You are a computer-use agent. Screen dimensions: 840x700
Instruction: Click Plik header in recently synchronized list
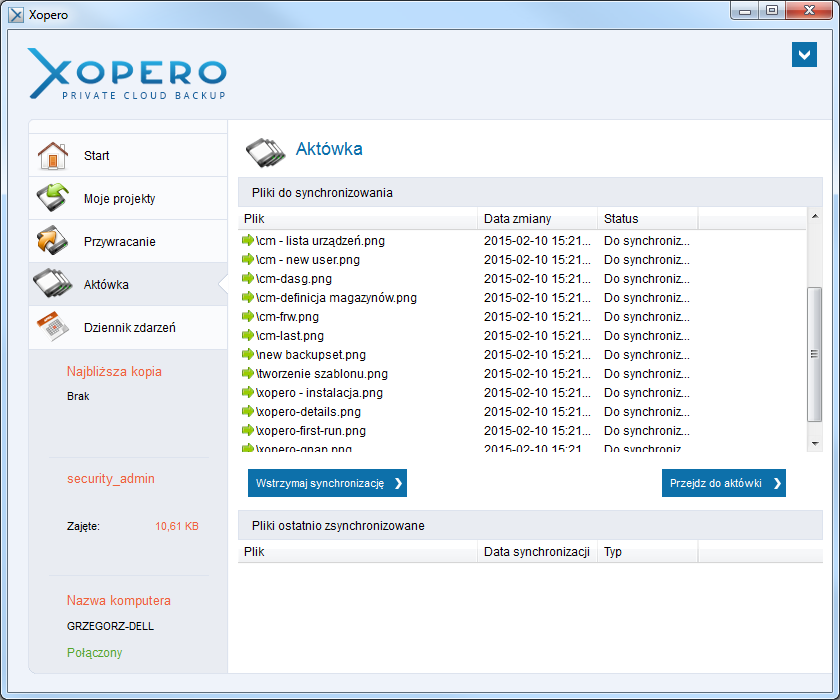[358, 552]
